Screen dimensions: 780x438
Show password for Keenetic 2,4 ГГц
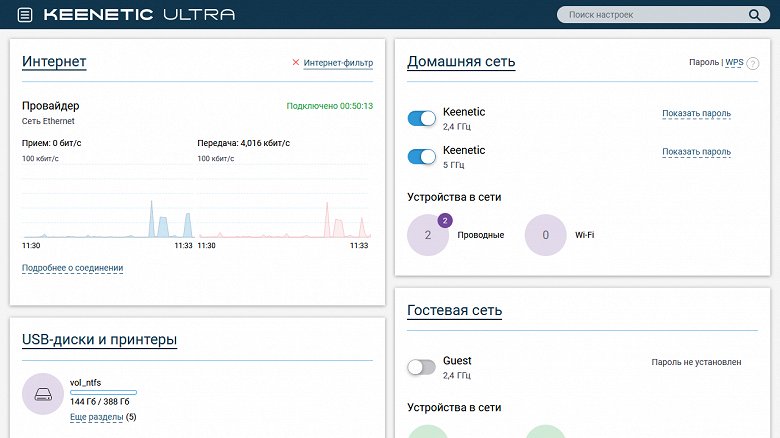pyautogui.click(x=696, y=113)
